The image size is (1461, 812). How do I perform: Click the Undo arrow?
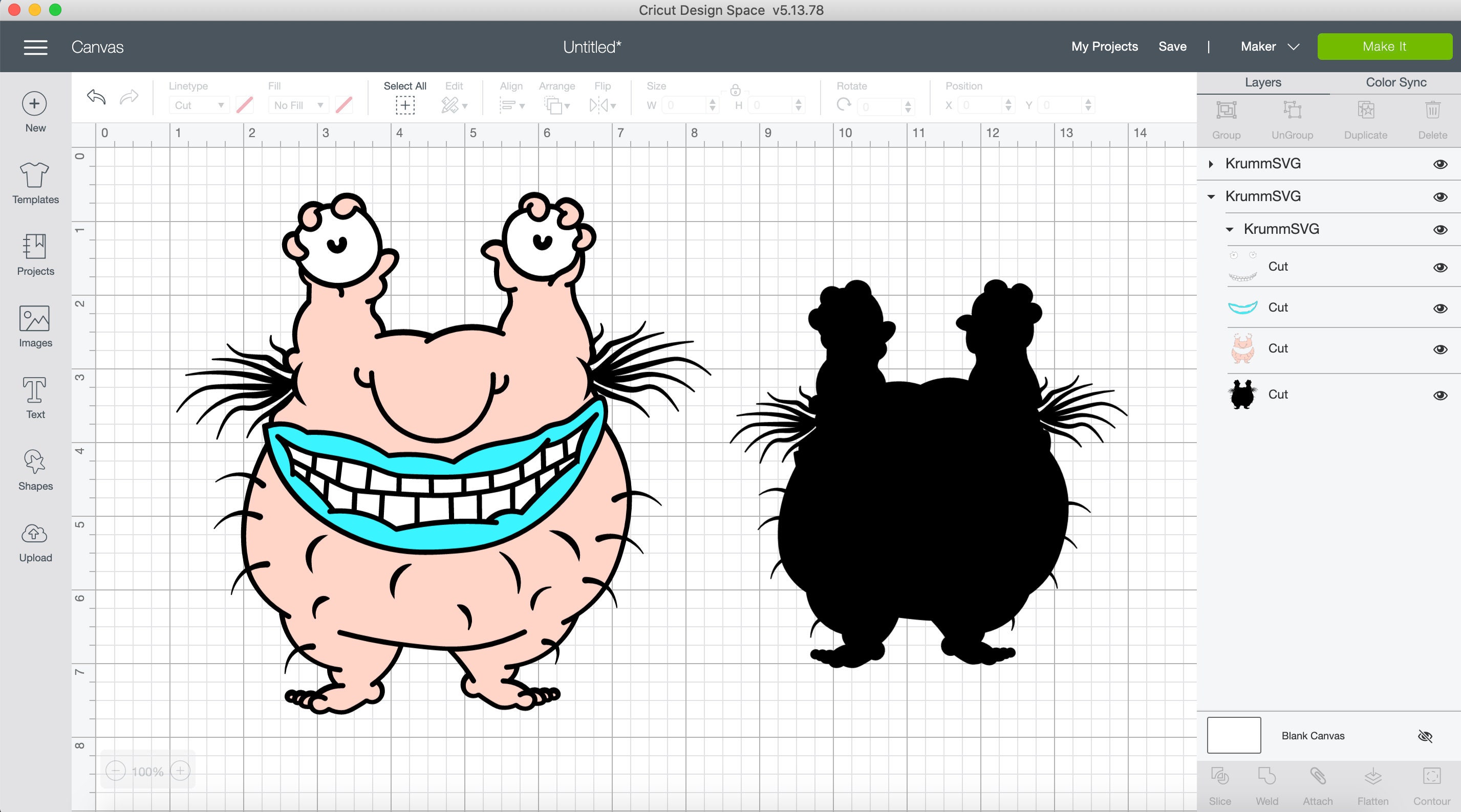(x=95, y=98)
